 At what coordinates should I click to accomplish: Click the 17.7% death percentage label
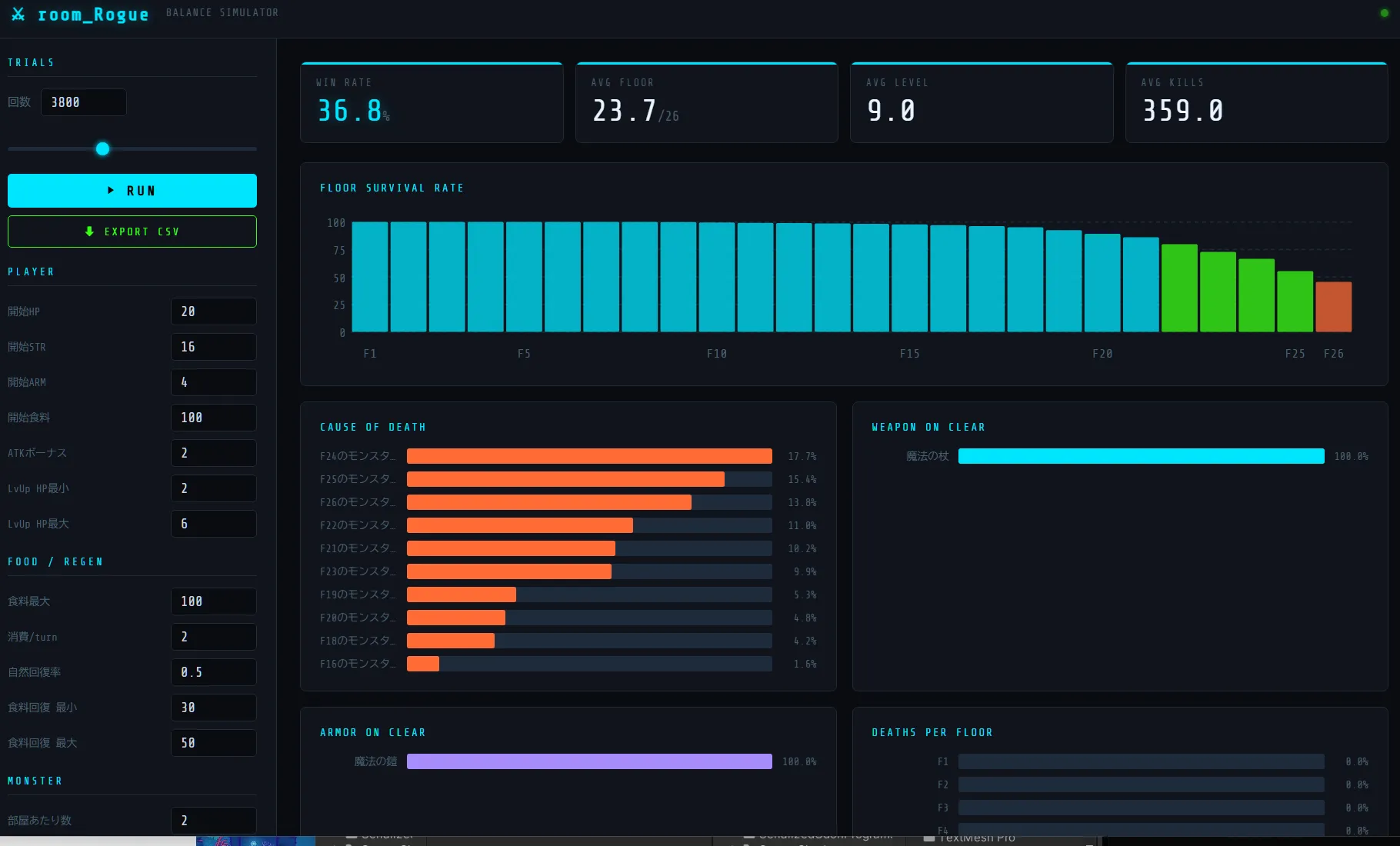tap(802, 457)
